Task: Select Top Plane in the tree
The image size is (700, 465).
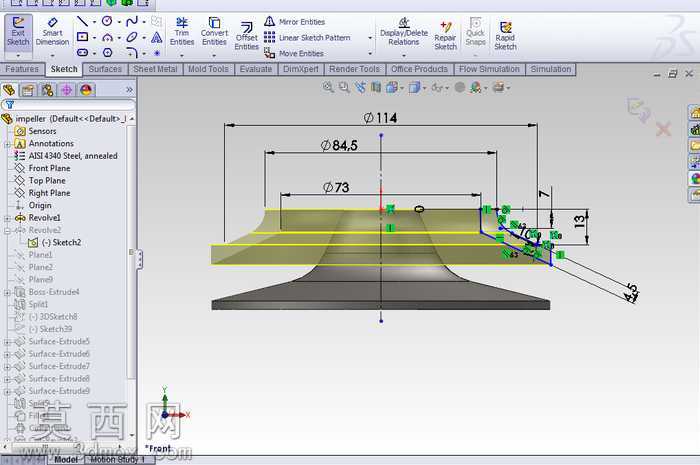Action: tap(47, 181)
